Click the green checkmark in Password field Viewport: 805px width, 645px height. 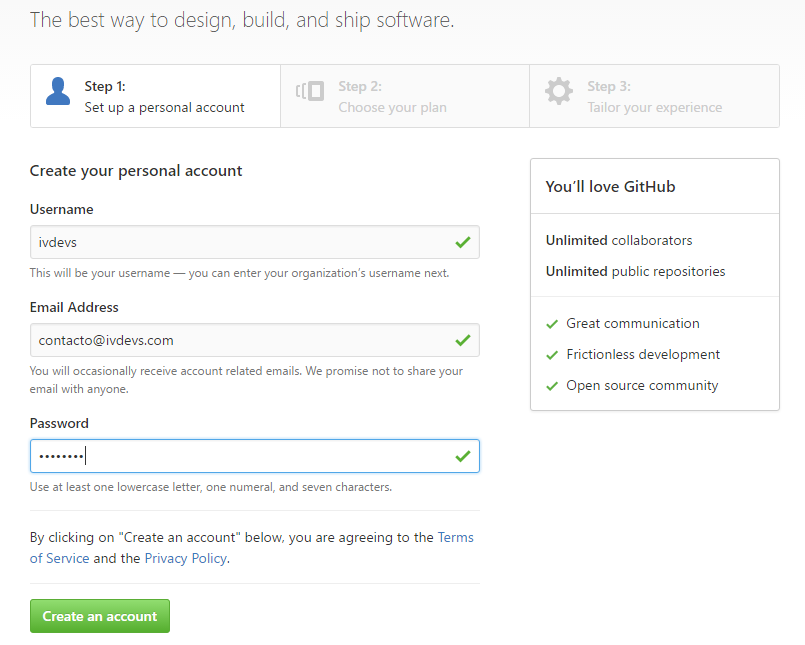point(463,456)
